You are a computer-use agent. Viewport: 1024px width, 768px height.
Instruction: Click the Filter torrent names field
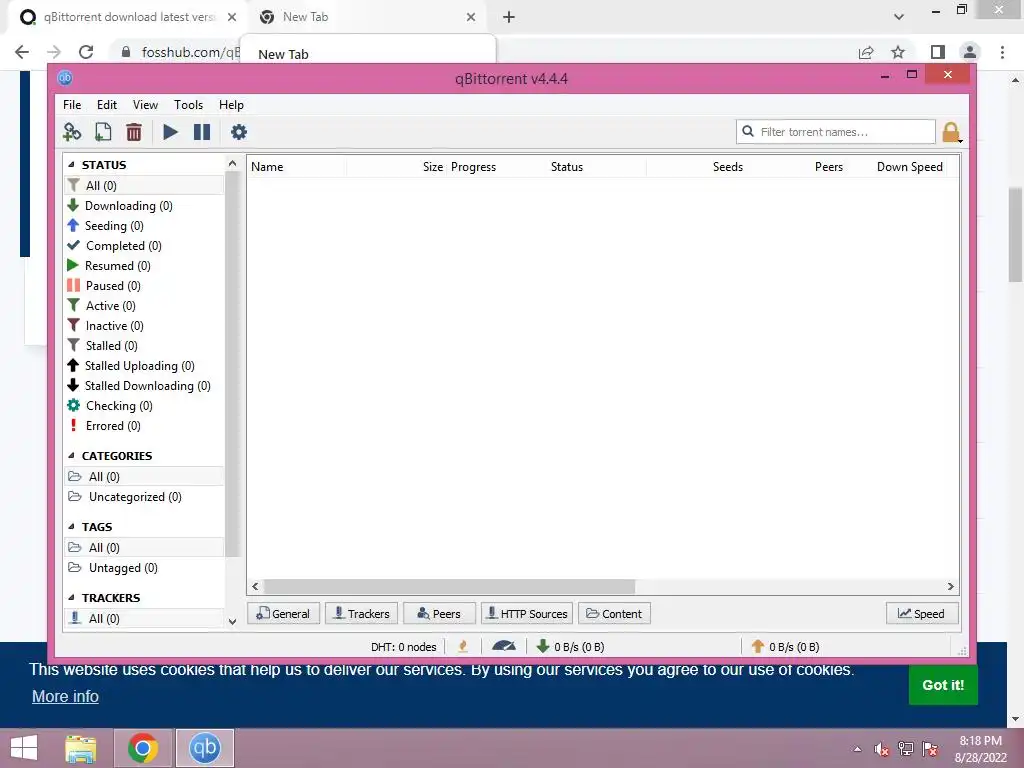point(836,132)
